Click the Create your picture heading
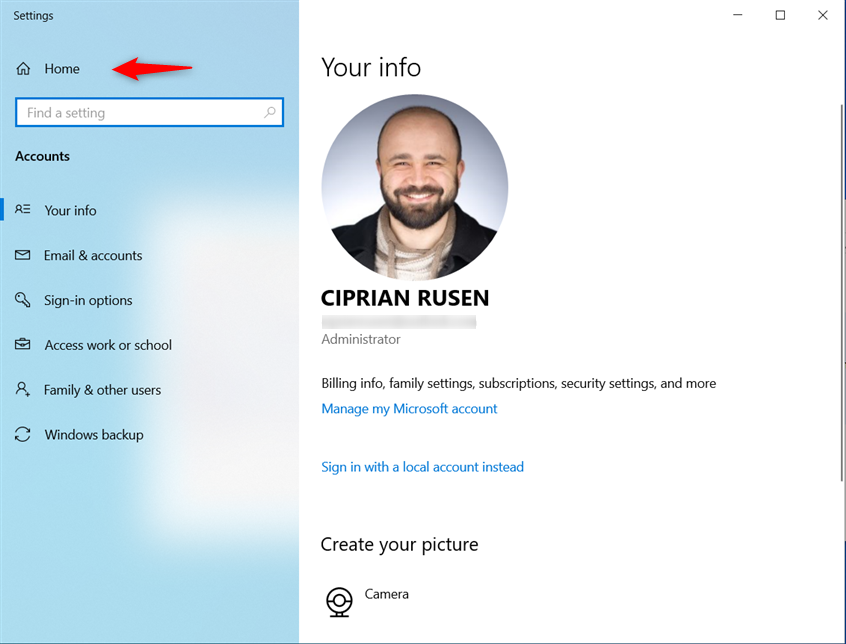 tap(399, 545)
